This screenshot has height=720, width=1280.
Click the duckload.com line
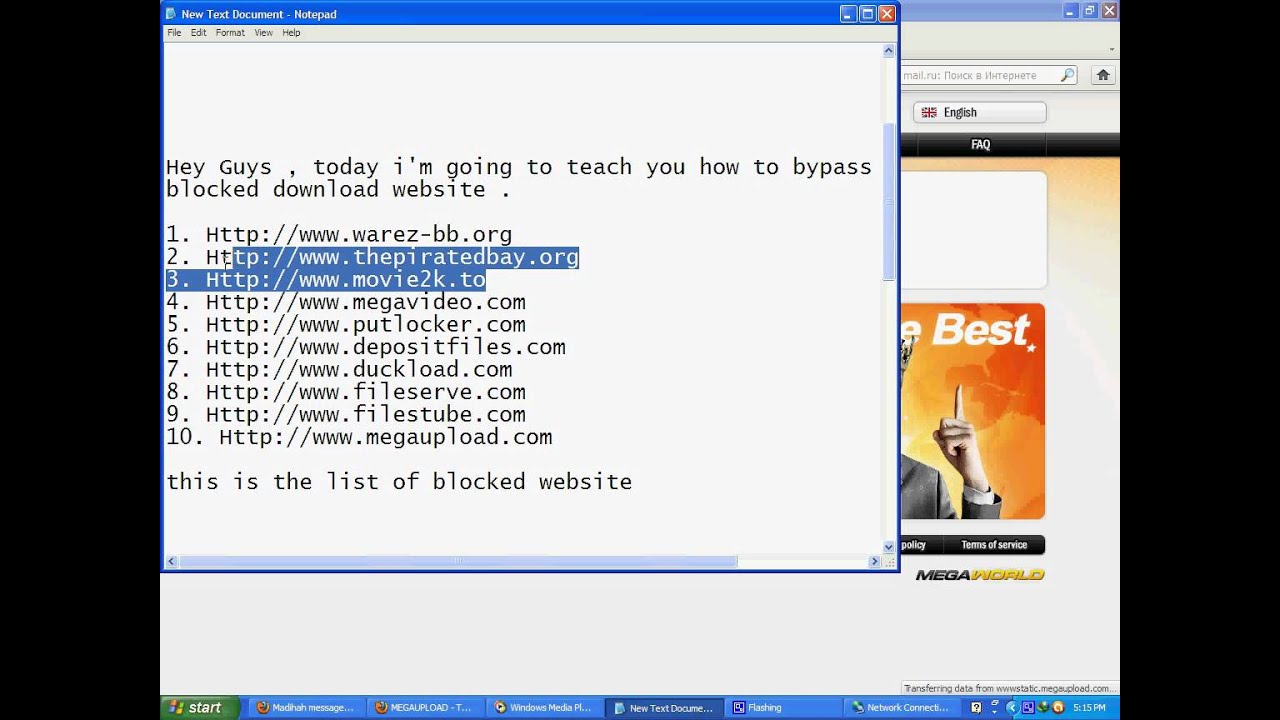(x=339, y=369)
